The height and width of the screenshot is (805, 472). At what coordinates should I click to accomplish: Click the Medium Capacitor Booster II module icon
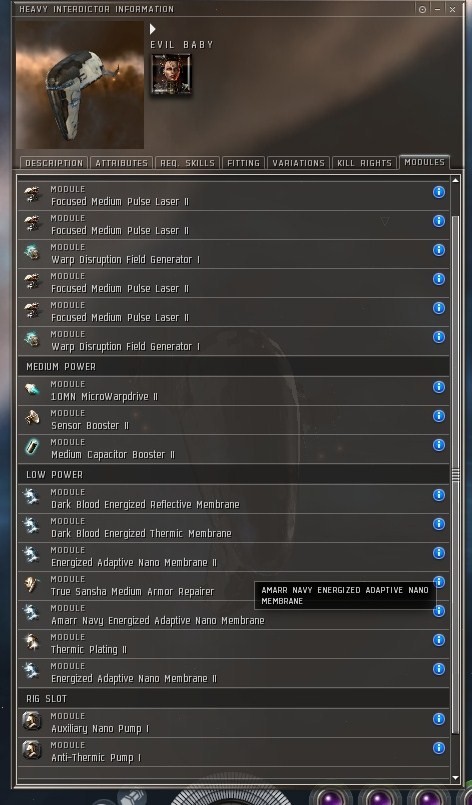pos(32,447)
